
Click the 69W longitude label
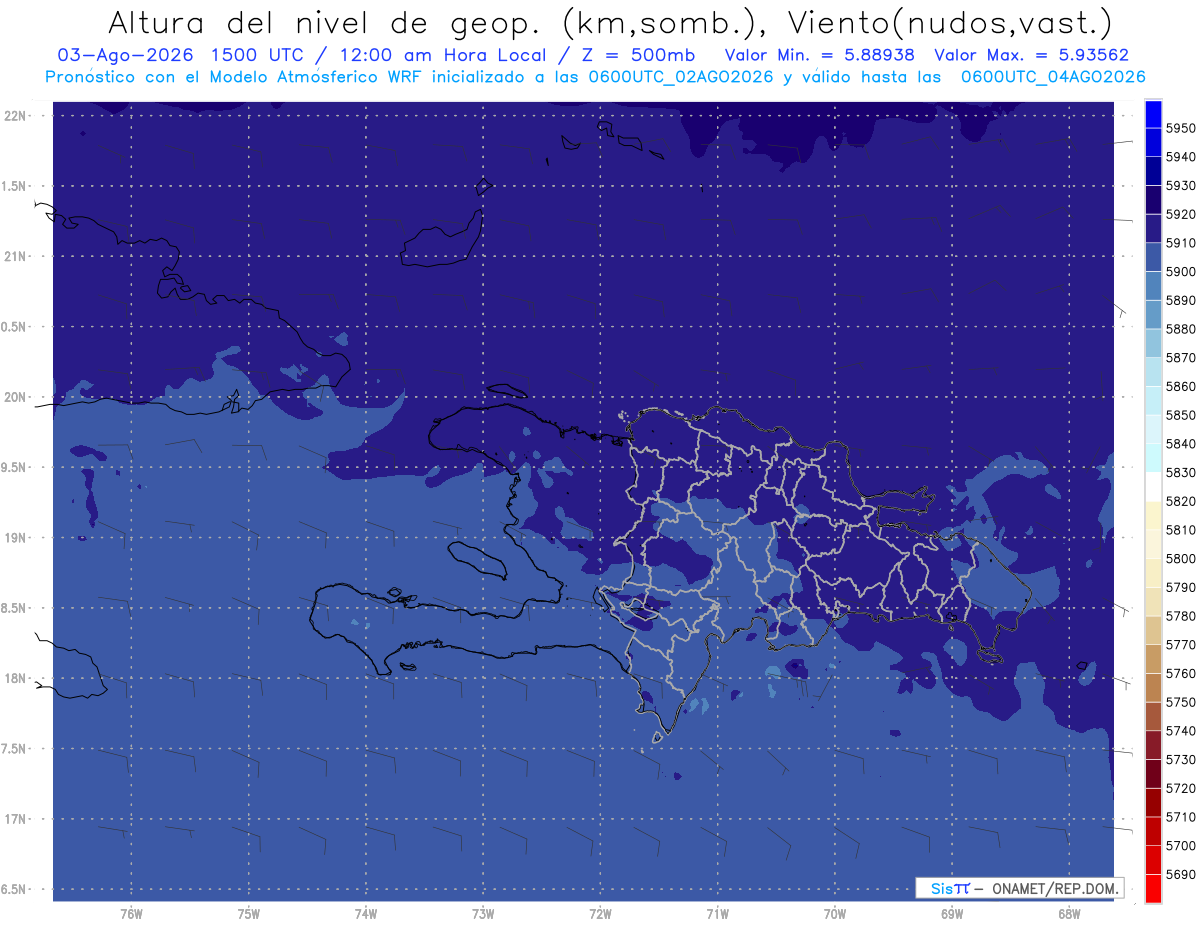tap(952, 914)
